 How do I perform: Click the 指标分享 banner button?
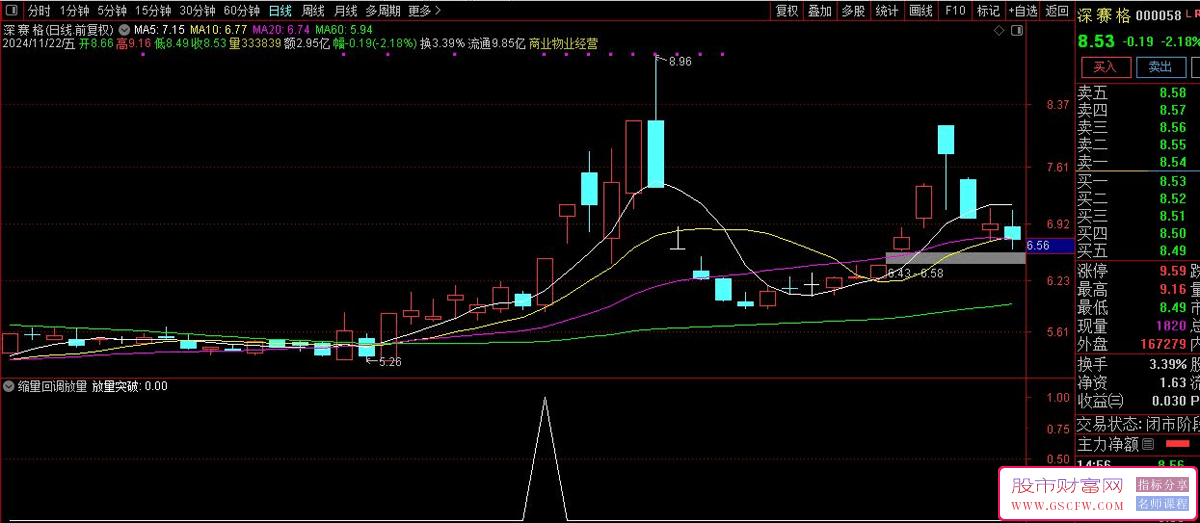1162,485
